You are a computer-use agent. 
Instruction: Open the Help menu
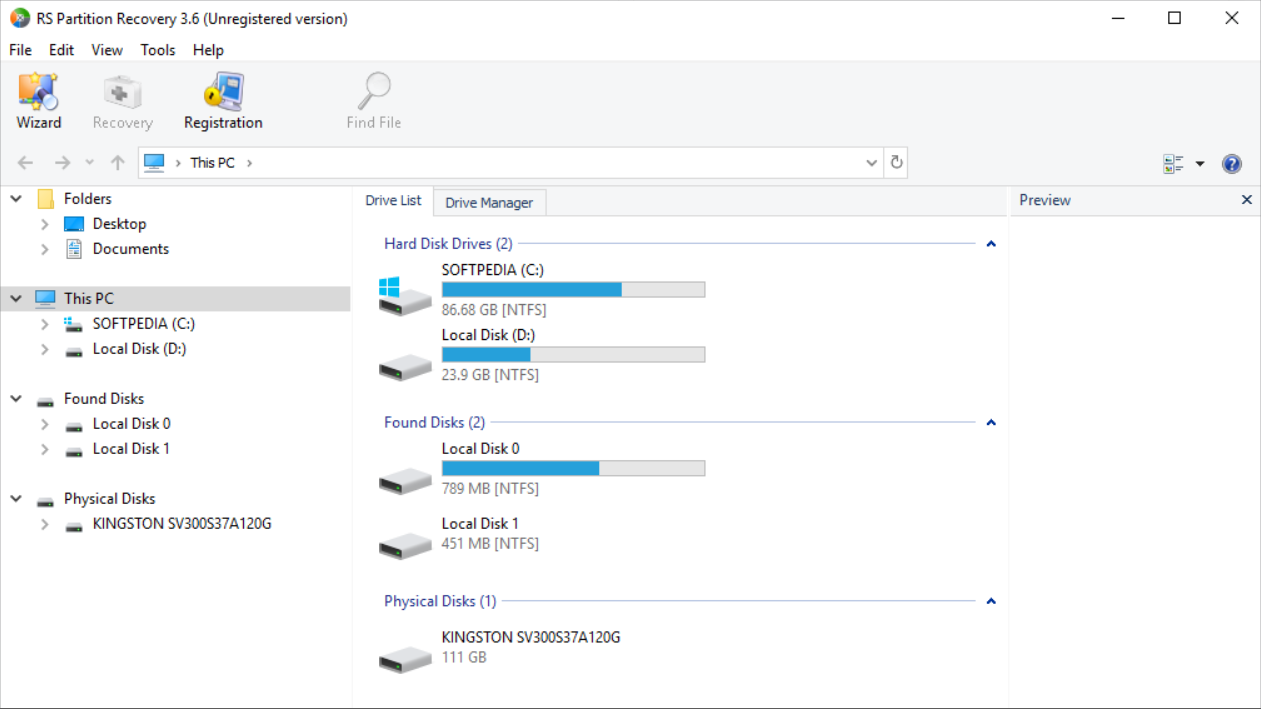pyautogui.click(x=208, y=50)
